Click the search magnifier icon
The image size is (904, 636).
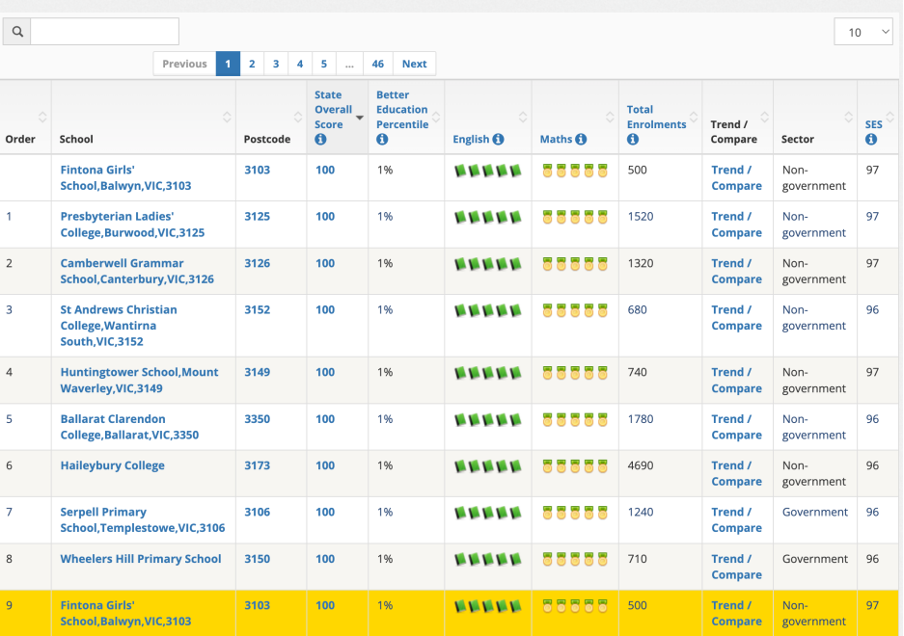coord(17,32)
